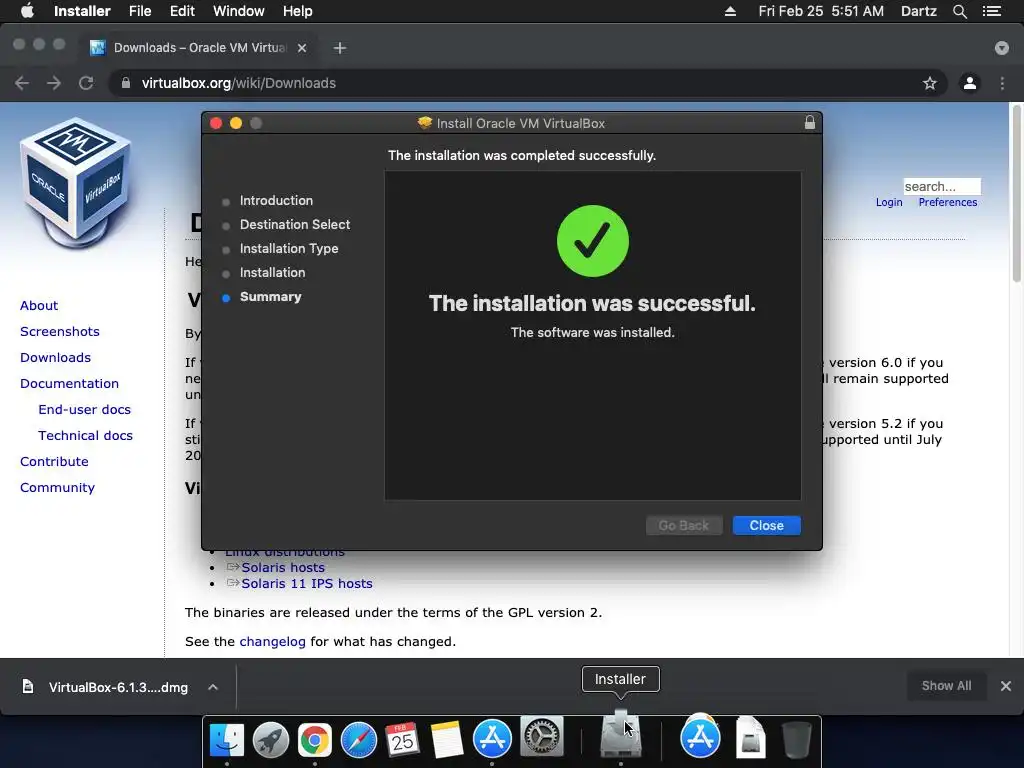Open the Installer app menu

(82, 11)
